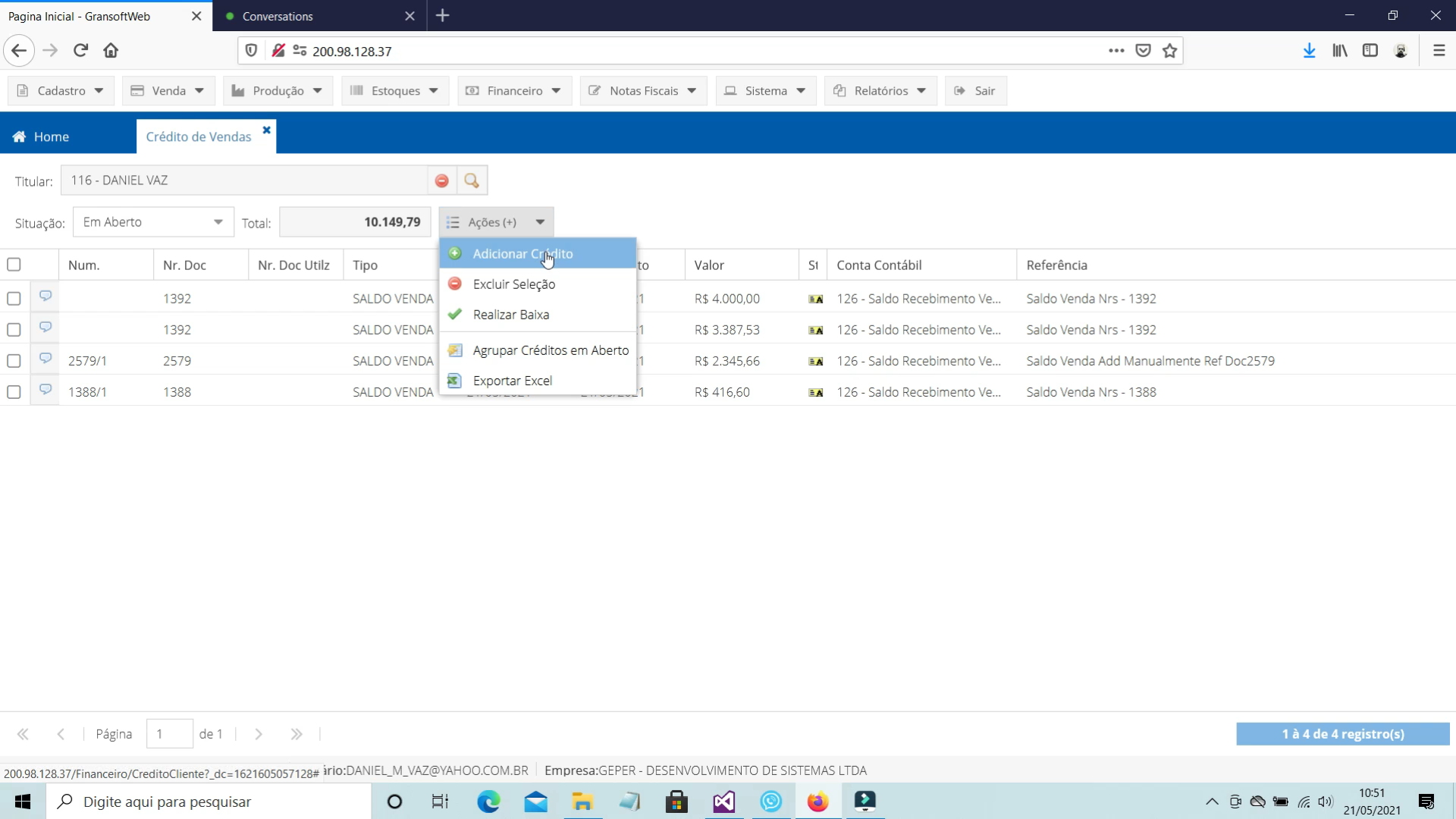Collapse the Ações (+) dropdown button
Image resolution: width=1456 pixels, height=819 pixels.
(496, 222)
